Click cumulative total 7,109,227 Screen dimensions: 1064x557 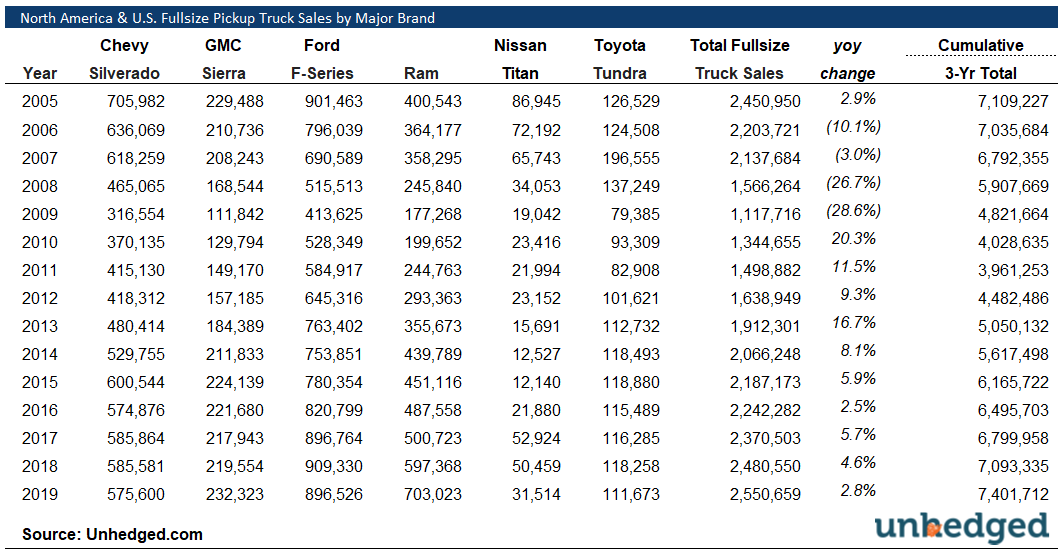(x=1013, y=102)
